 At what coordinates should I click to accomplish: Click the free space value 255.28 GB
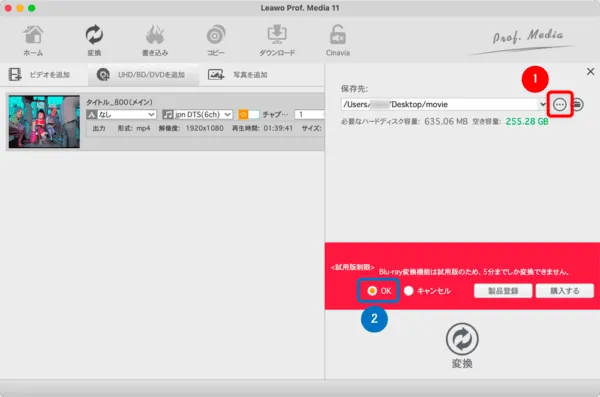point(527,121)
